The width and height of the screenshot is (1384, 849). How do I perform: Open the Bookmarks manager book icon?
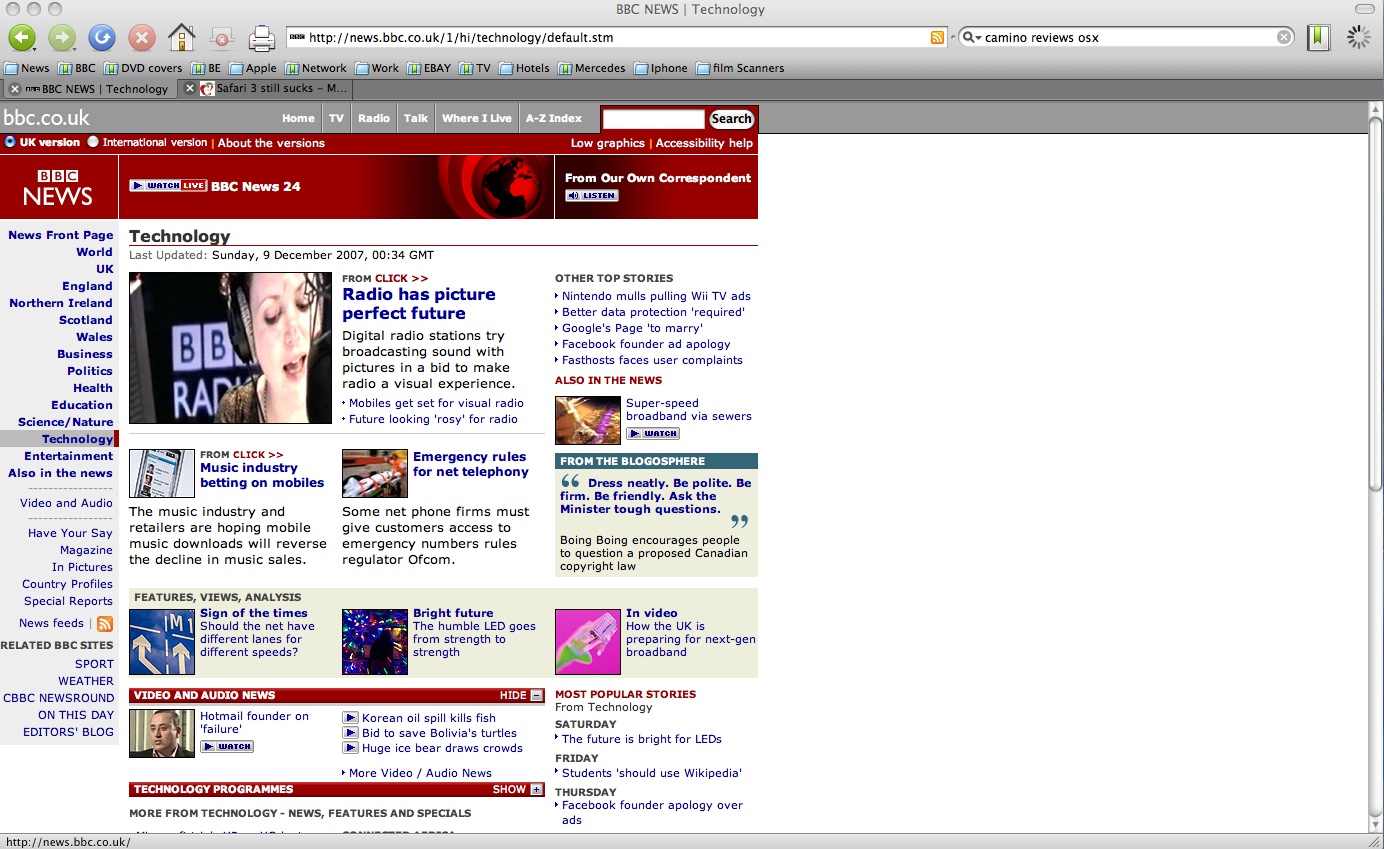(1319, 37)
